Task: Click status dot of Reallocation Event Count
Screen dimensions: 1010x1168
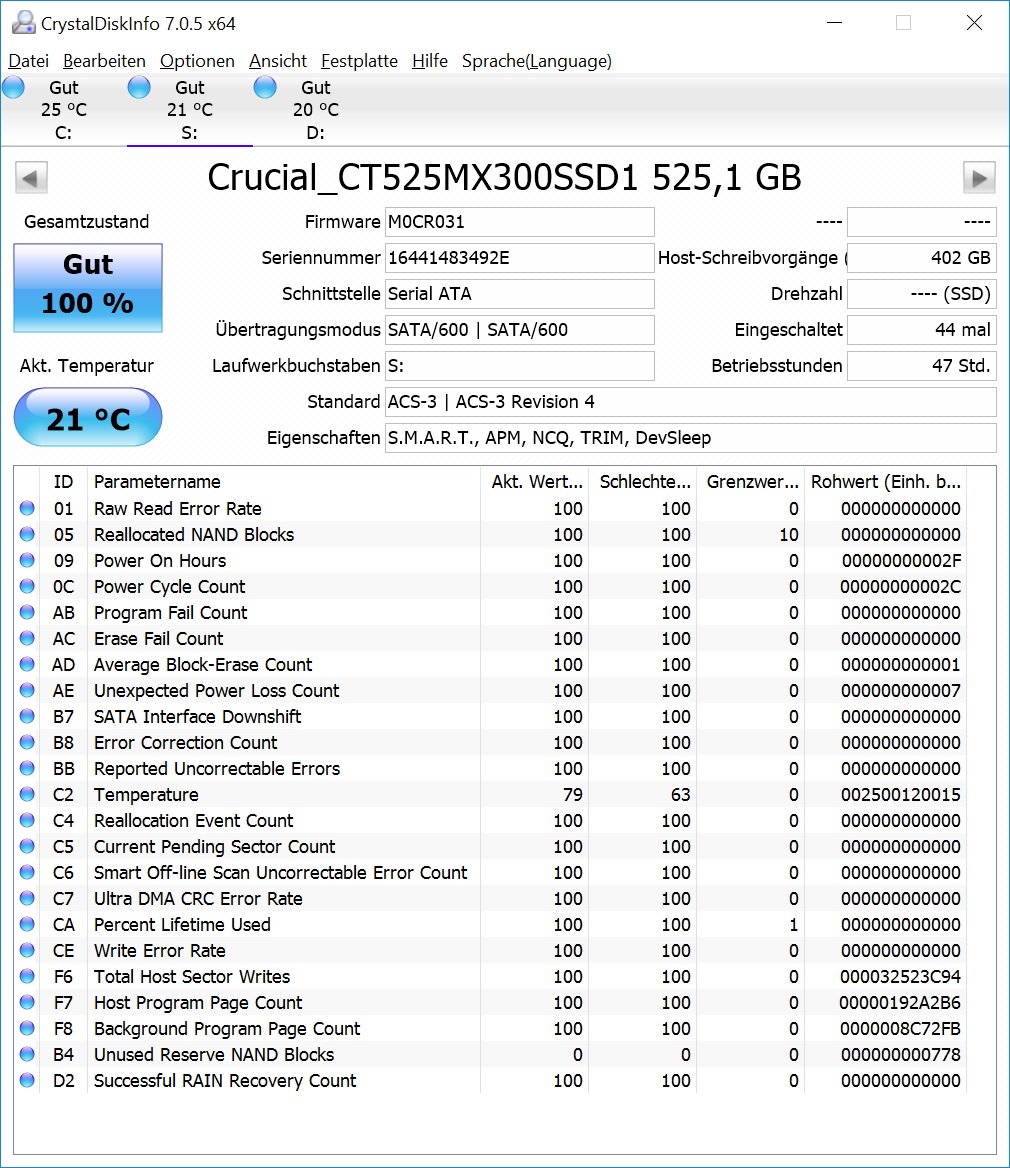Action: point(28,820)
